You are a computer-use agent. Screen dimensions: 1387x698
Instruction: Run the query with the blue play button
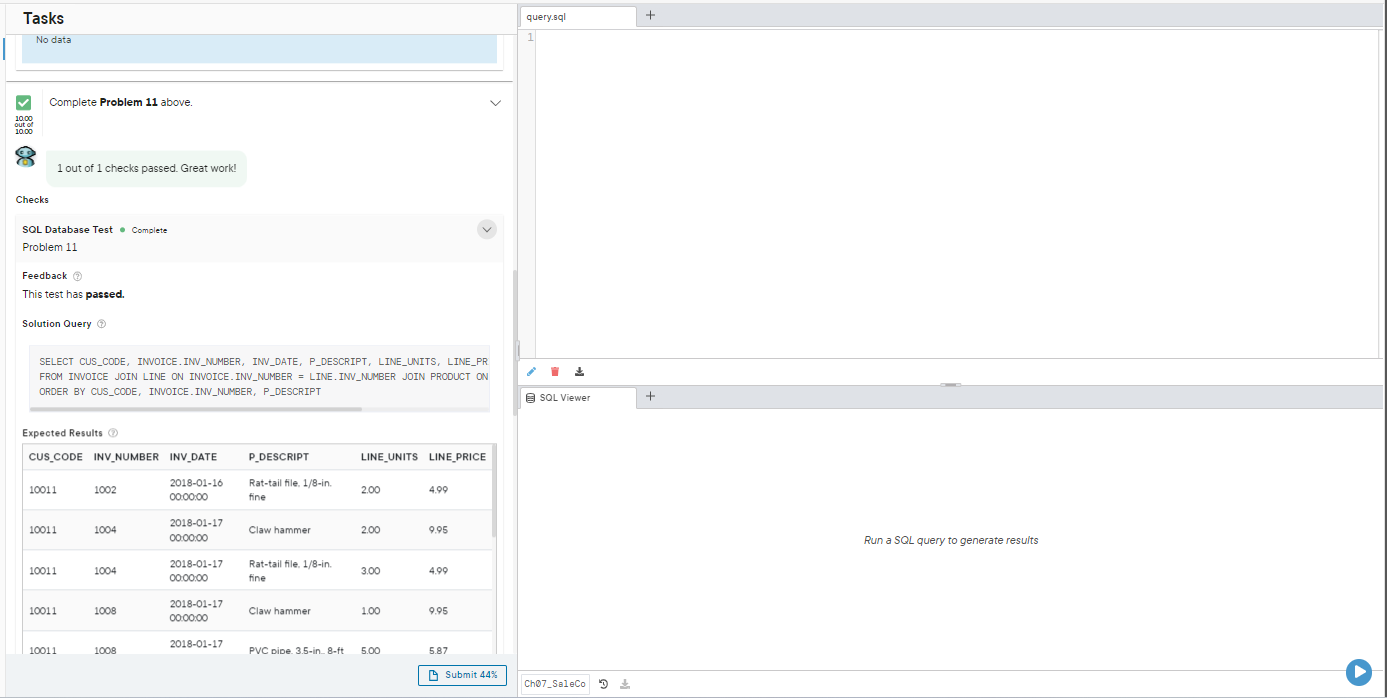[x=1358, y=672]
